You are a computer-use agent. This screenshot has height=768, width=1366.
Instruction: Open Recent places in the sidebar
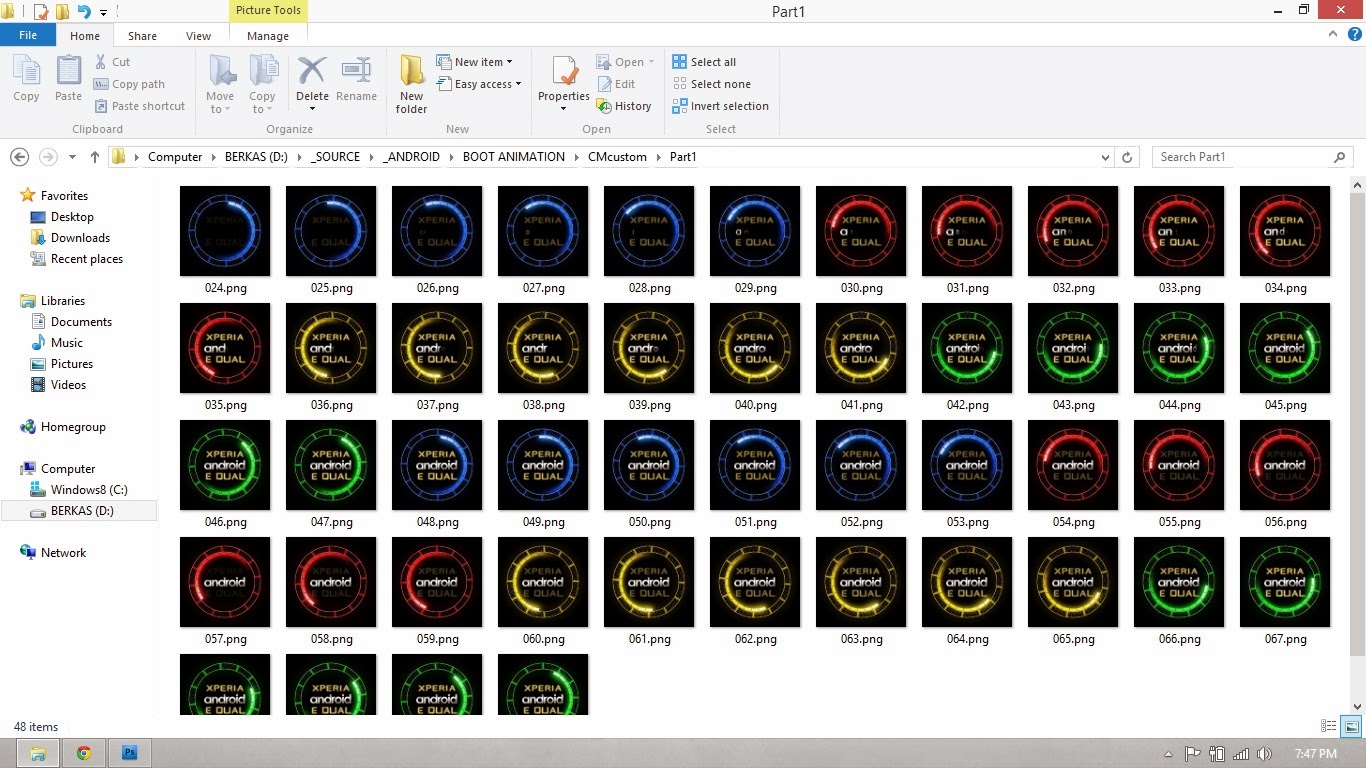[x=87, y=259]
